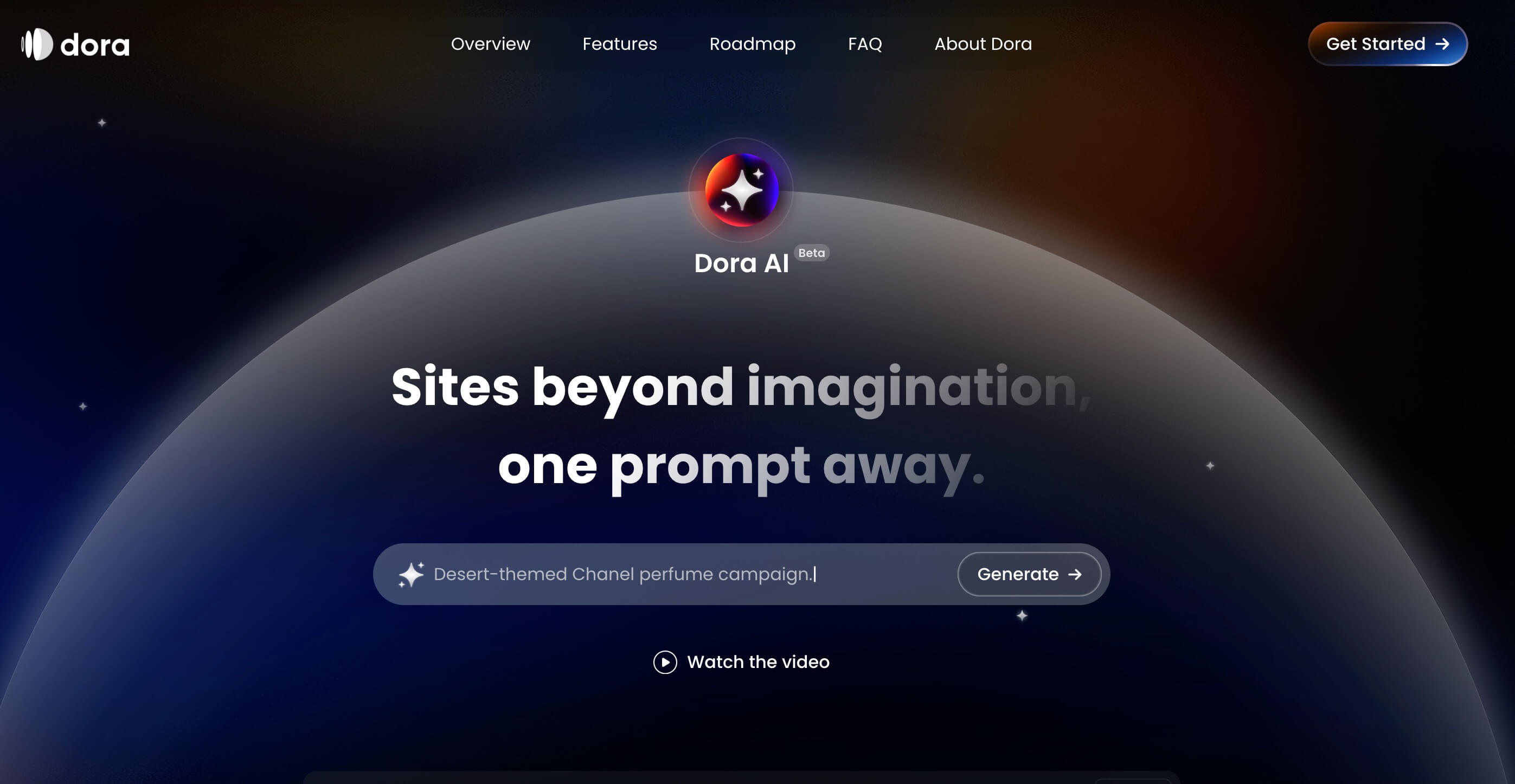Open the Overview nav item

tap(491, 44)
